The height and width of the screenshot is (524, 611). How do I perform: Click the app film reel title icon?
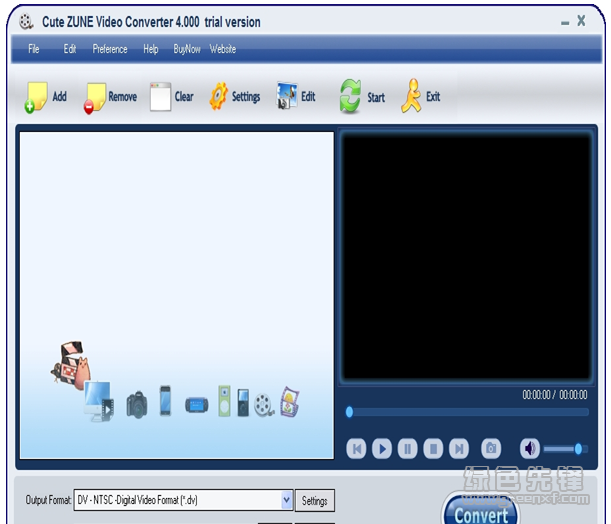(26, 22)
